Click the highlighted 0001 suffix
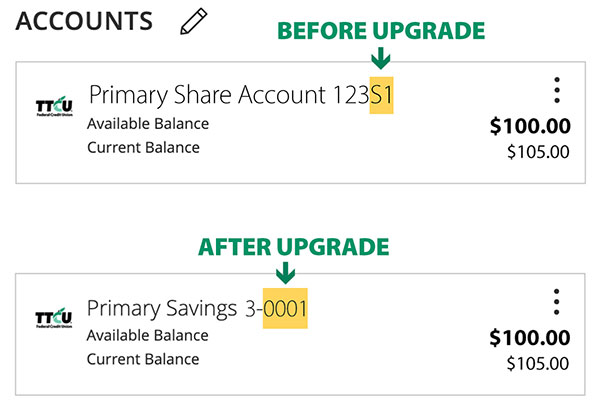600x404 pixels. 285,308
